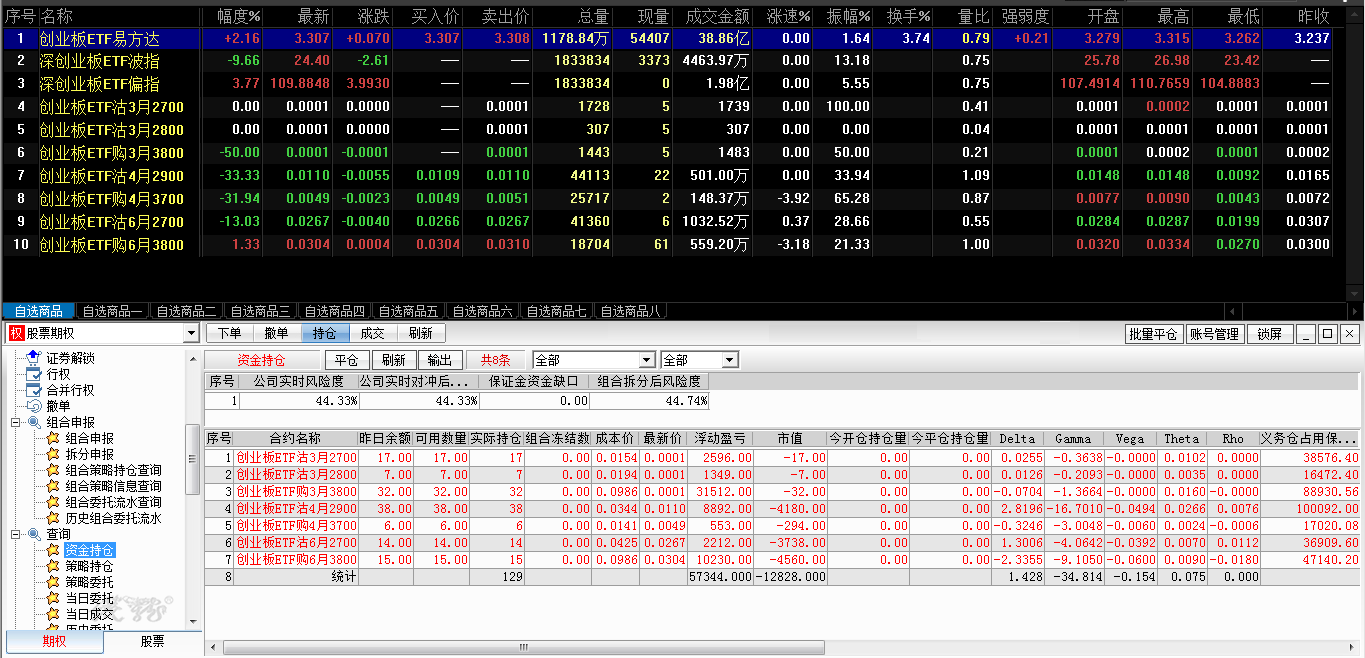Image resolution: width=1365 pixels, height=658 pixels.
Task: Open the 成交 trades tab
Action: point(373,333)
